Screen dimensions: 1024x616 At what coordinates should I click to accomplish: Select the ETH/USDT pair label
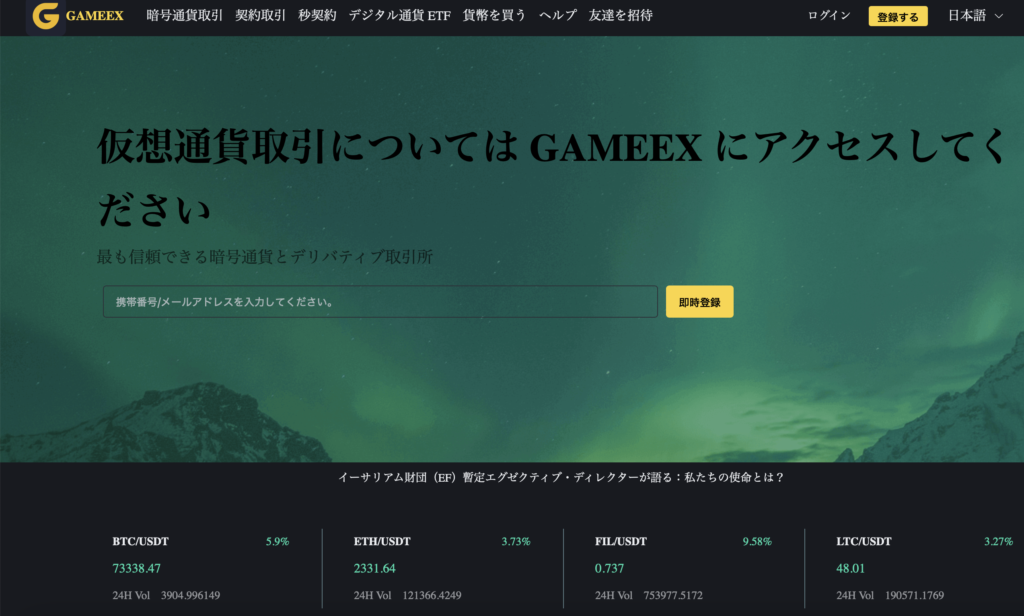[x=382, y=542]
